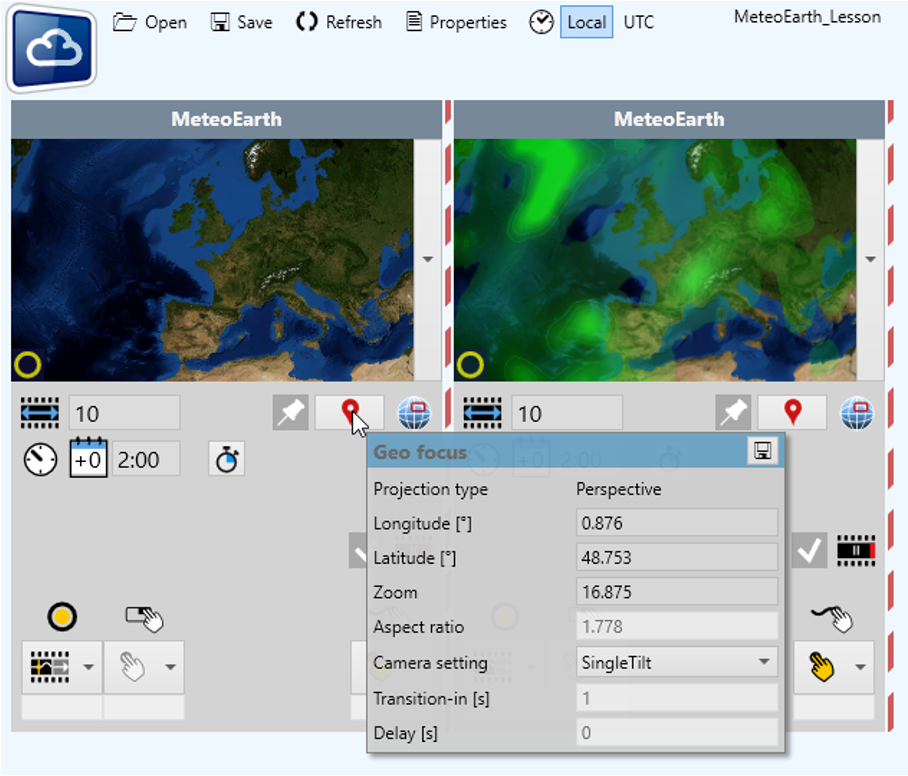Click the right panel filmstrip duration icon
Image resolution: width=908 pixels, height=776 pixels.
pos(482,413)
